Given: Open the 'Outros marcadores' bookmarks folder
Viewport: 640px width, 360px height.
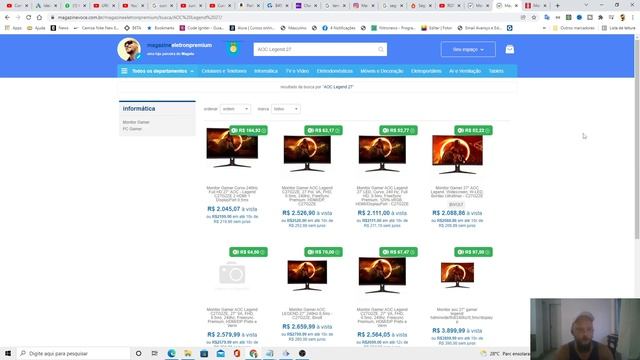Looking at the screenshot, I should (573, 28).
